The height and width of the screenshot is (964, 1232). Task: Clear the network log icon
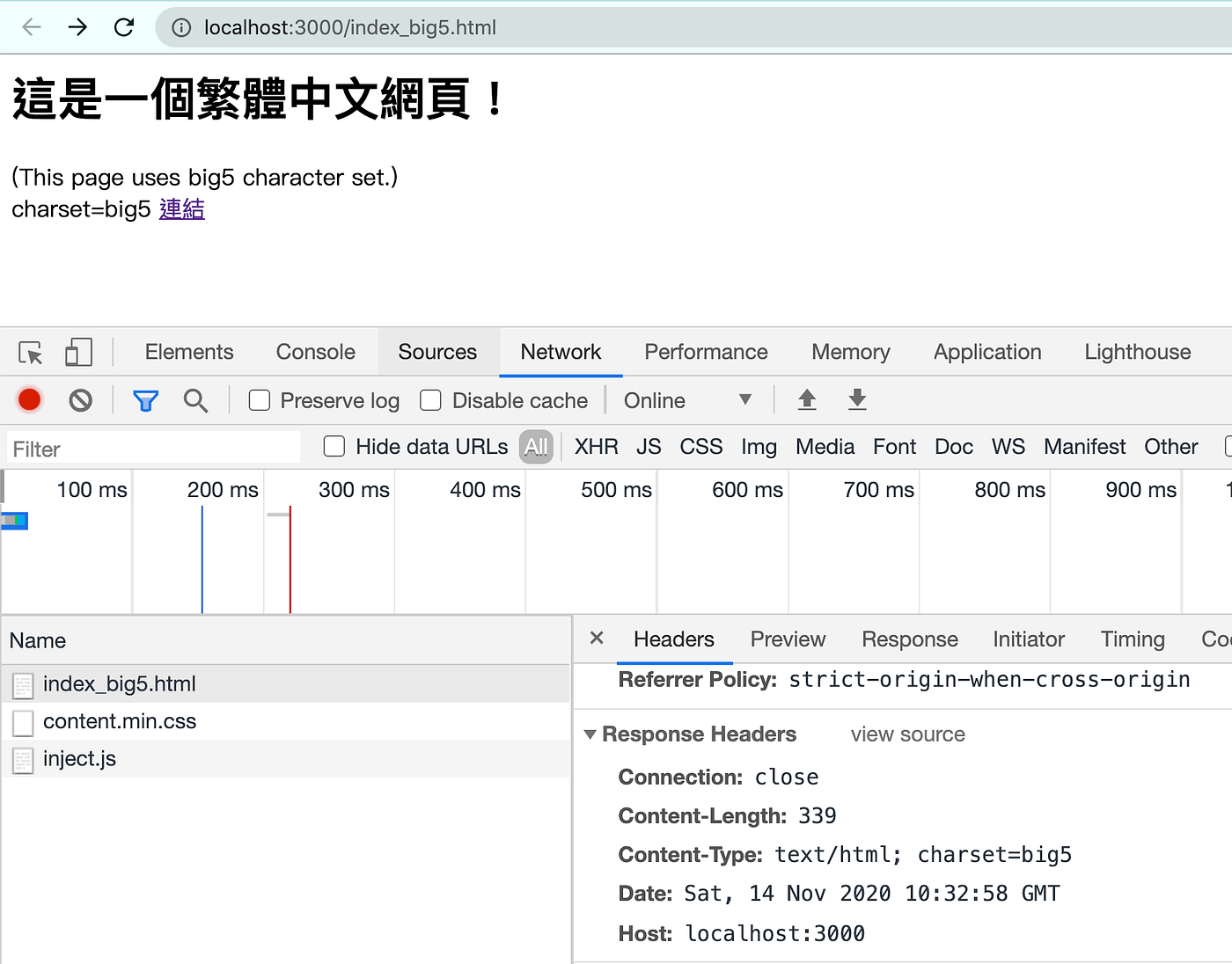(80, 401)
